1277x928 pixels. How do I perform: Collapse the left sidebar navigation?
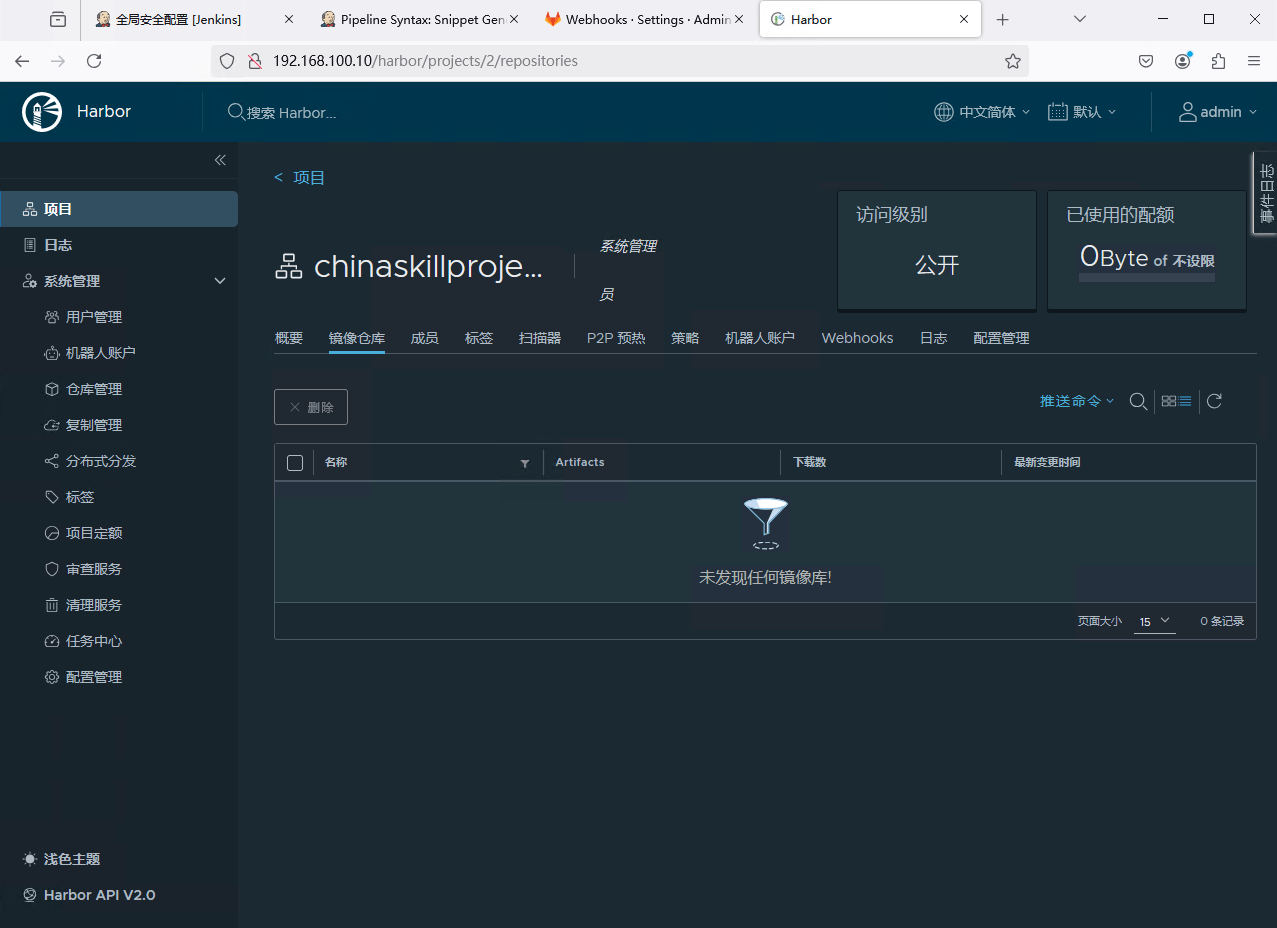click(220, 160)
